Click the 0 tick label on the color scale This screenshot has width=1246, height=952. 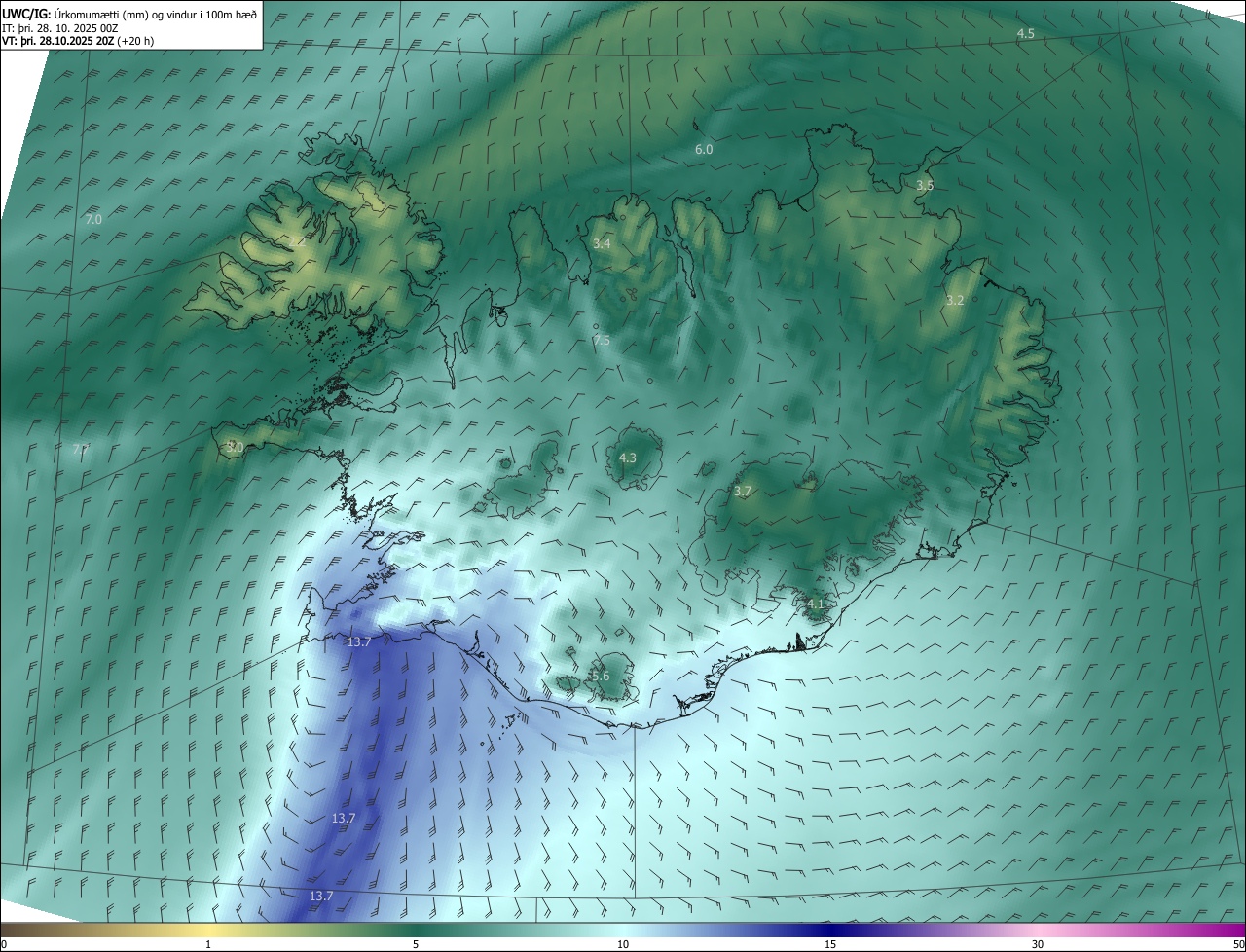(4, 944)
